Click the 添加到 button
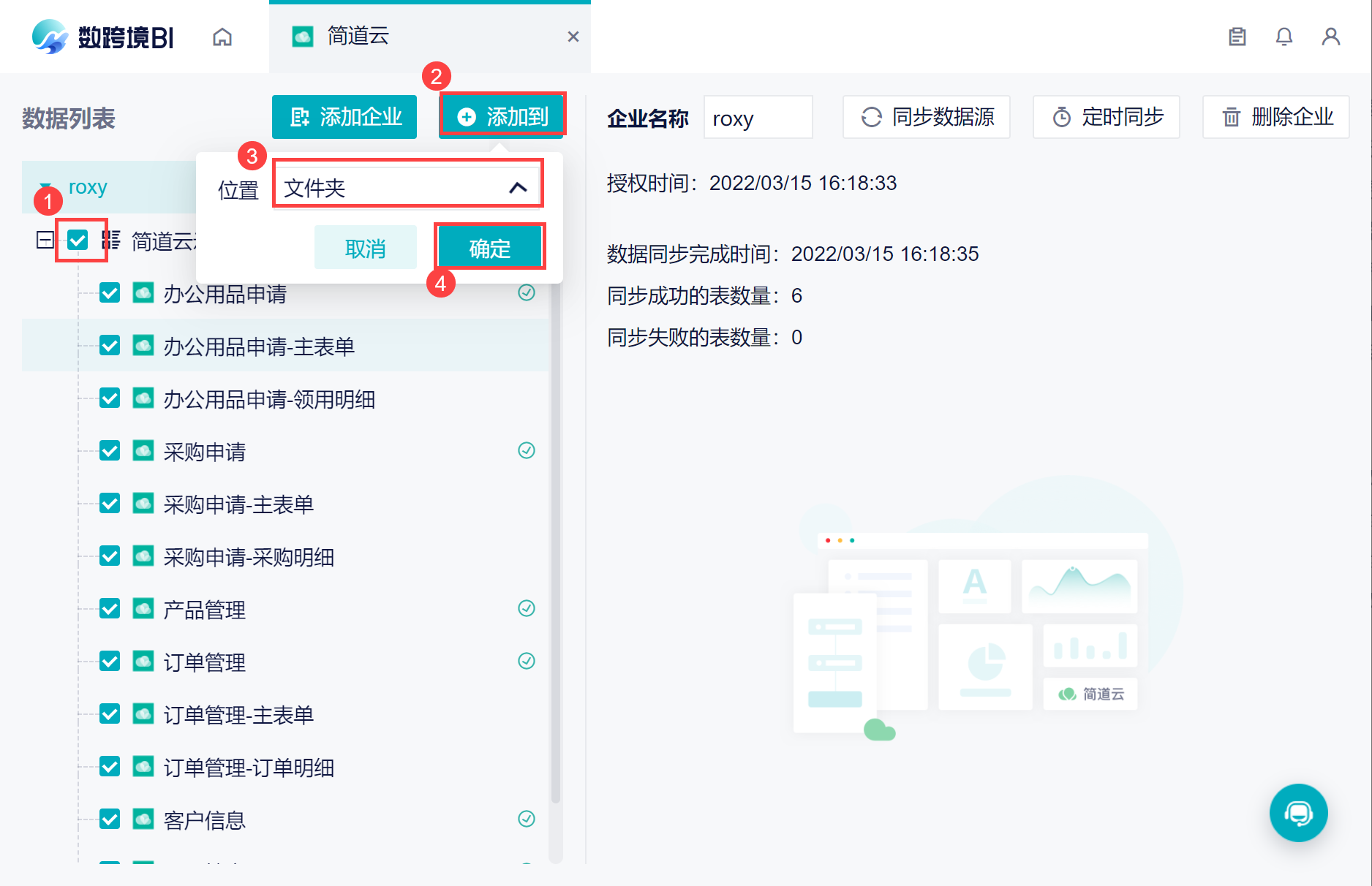The height and width of the screenshot is (886, 1372). [x=502, y=116]
